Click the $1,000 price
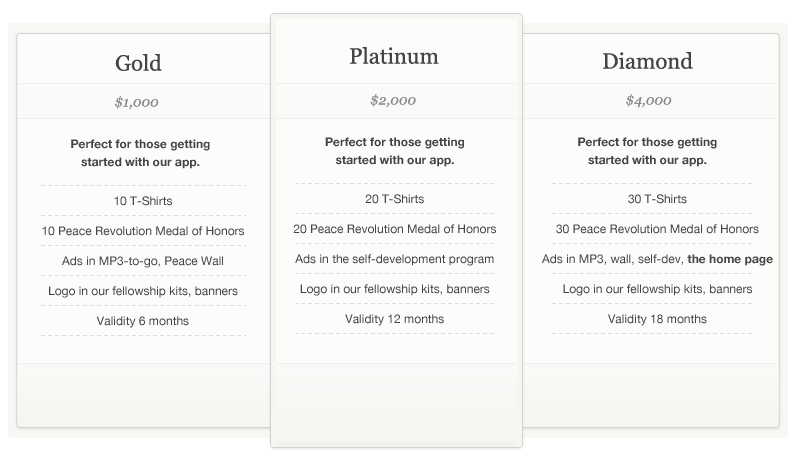Screen dimensions: 796x460 (x=137, y=102)
